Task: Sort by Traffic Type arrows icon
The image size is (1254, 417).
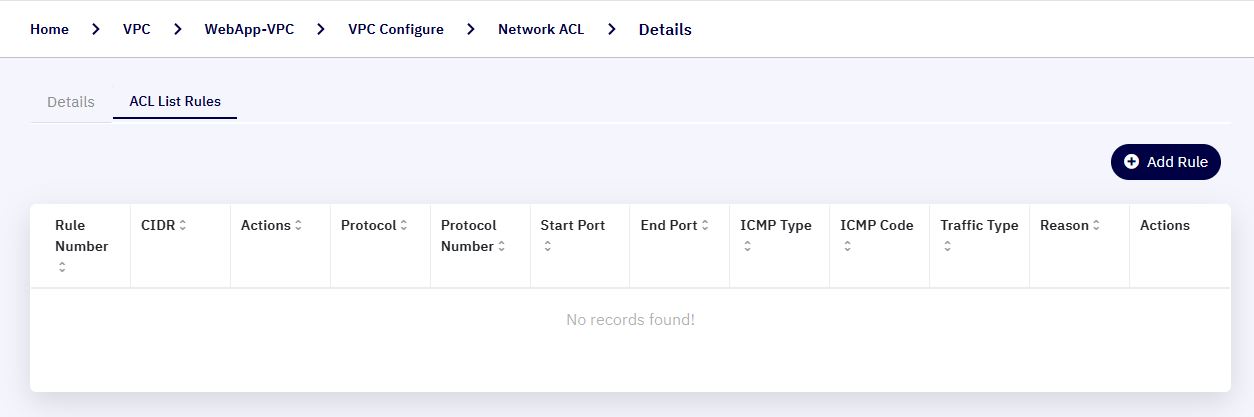Action: (x=947, y=247)
